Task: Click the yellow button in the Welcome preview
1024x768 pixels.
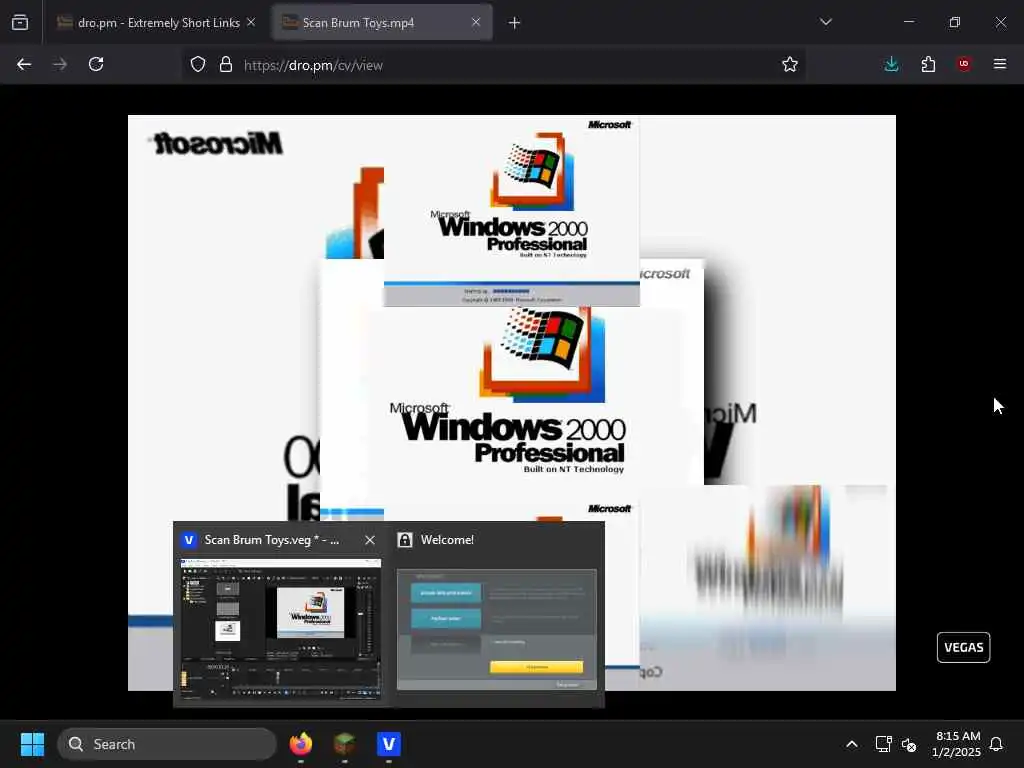Action: [536, 667]
